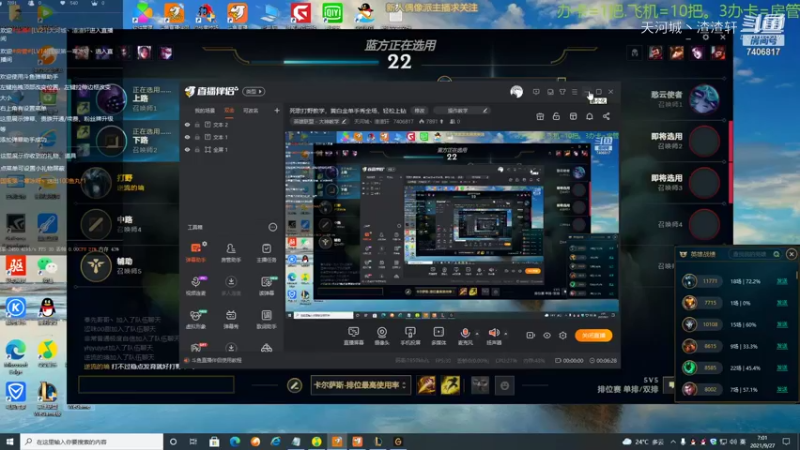Open the rune page dropdown 卡尔萨斯-排位最高使用率
Viewport: 800px width, 450px height.
(360, 385)
